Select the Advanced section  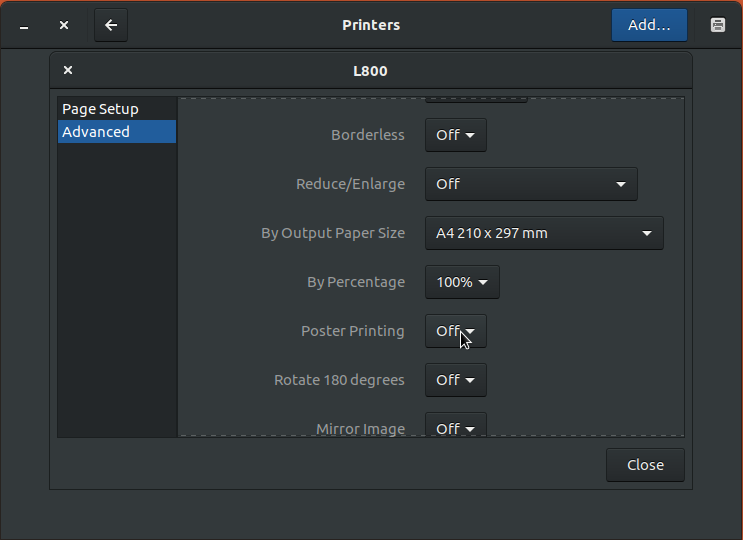point(117,132)
